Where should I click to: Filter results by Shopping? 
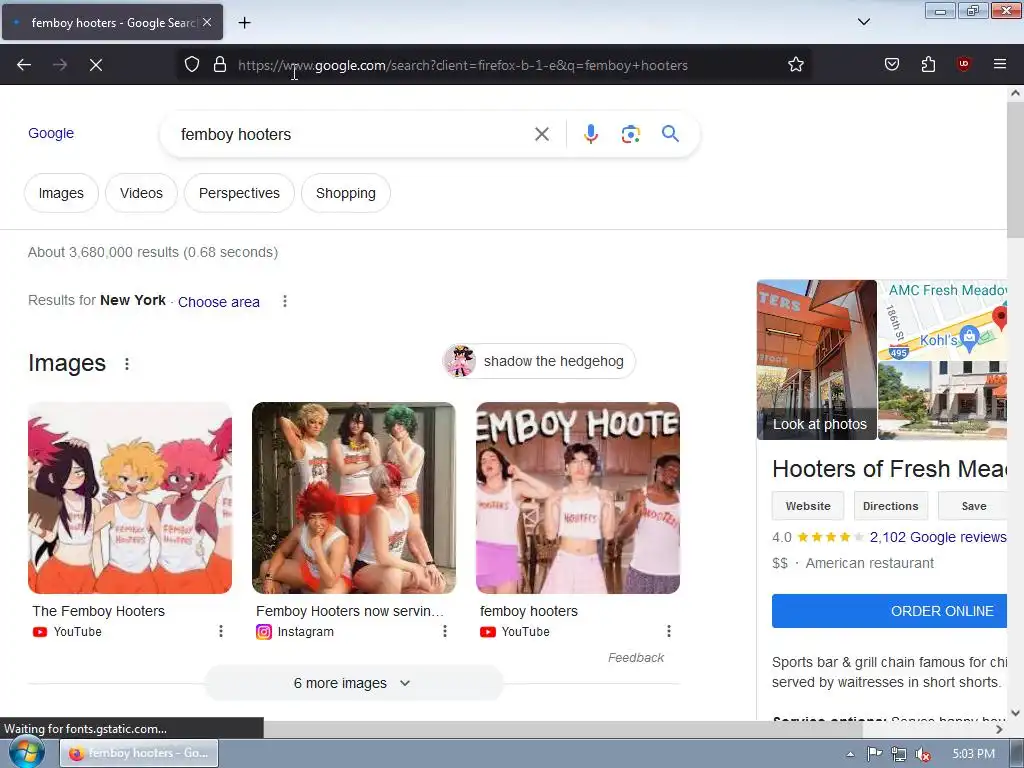click(x=345, y=193)
